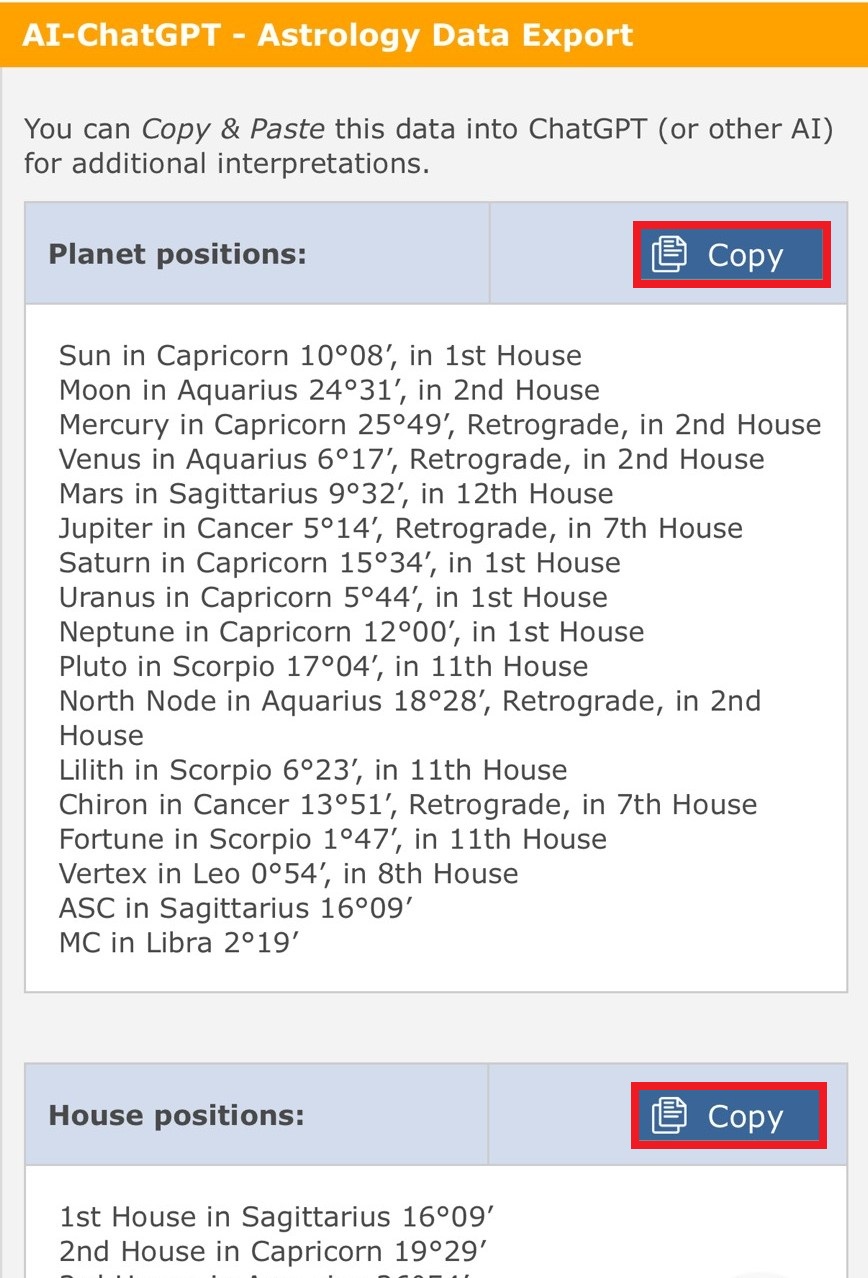Click the 1st House in Sagittarius line
Viewport: 868px width, 1278px height.
coord(277,1217)
